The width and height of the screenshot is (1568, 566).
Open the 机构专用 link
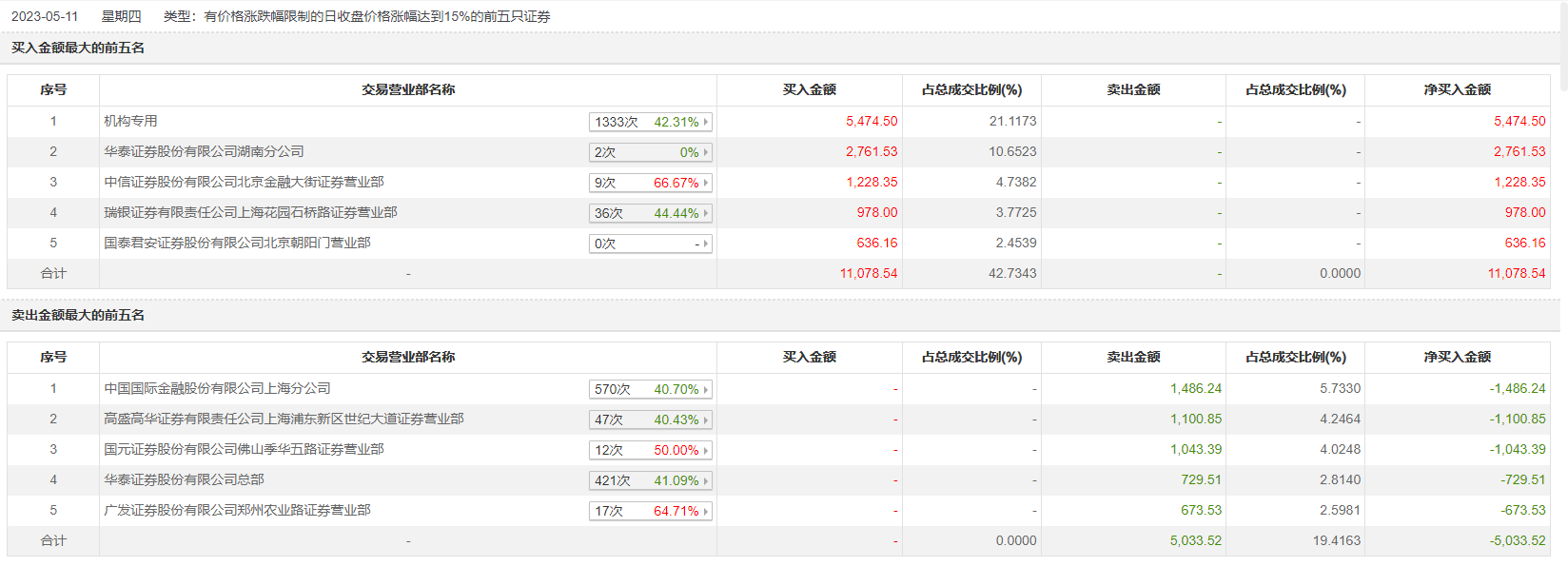point(130,122)
